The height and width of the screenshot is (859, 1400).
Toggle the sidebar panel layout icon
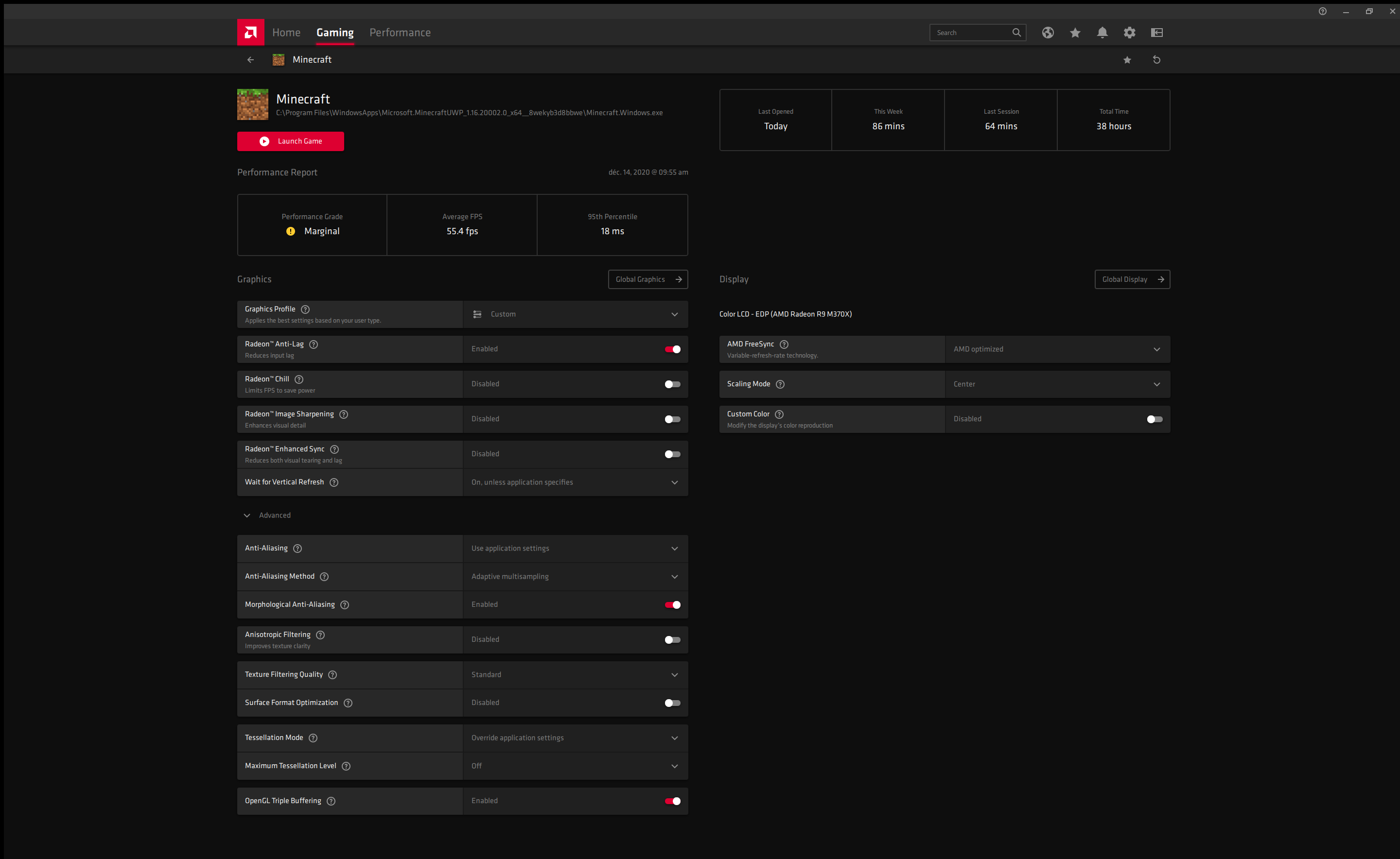1157,33
